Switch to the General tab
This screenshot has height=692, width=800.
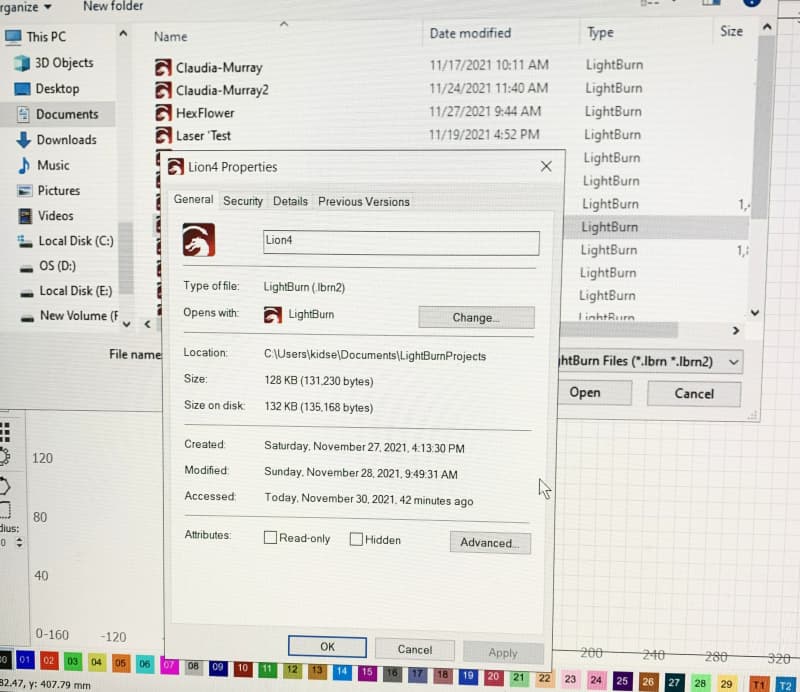pos(193,199)
